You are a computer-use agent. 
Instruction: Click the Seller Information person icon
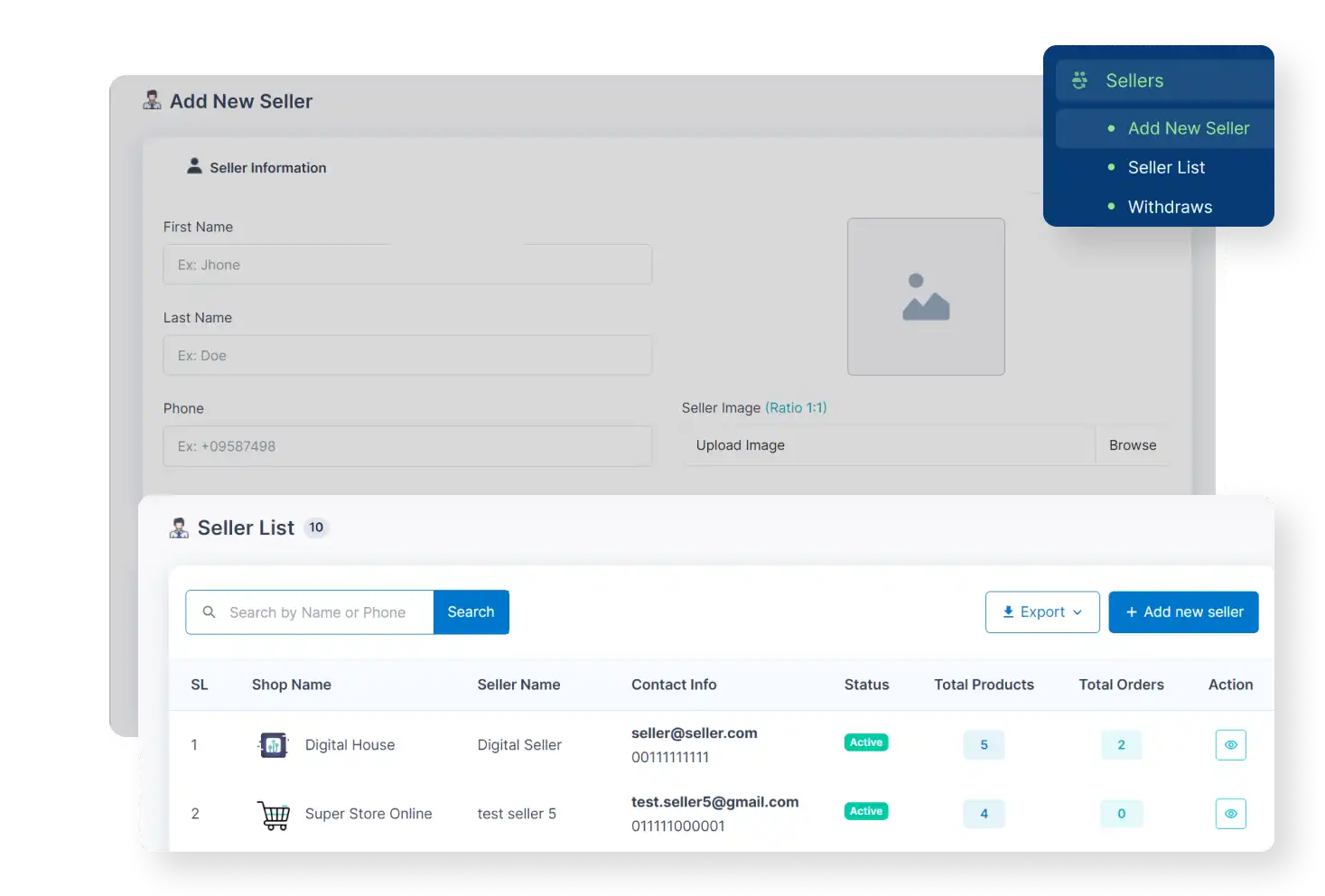click(x=194, y=165)
